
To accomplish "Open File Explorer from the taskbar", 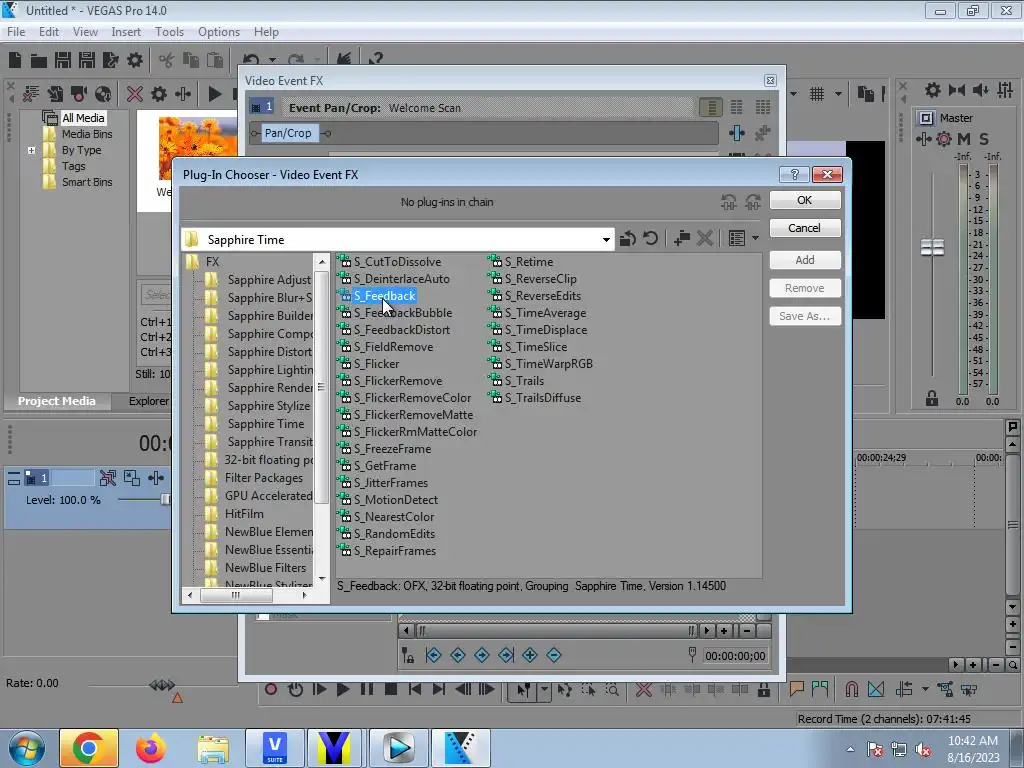I will [213, 748].
